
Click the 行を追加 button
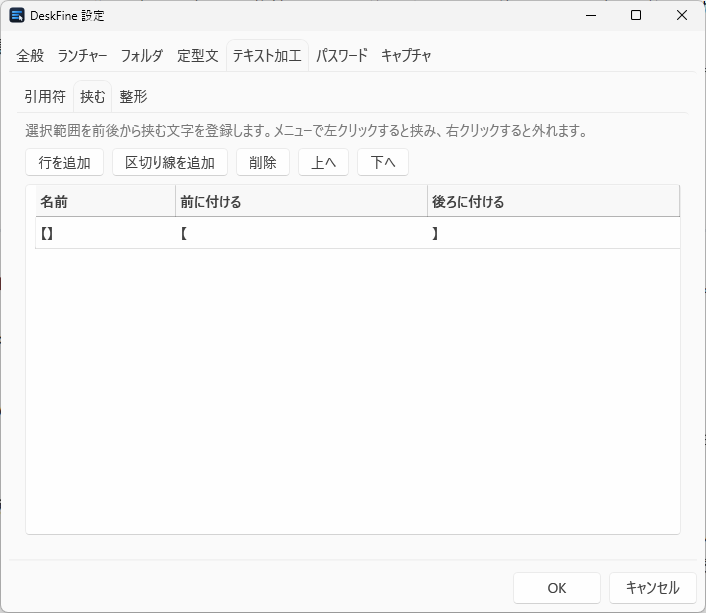tap(64, 163)
